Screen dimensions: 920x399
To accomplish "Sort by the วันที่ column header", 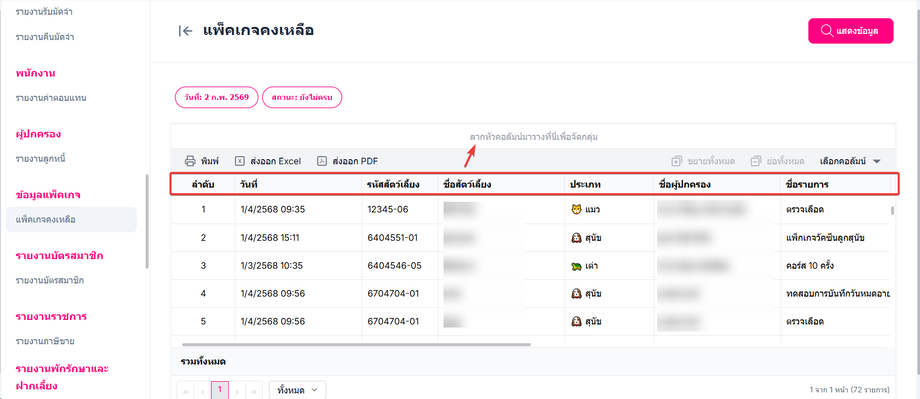I will tap(298, 184).
